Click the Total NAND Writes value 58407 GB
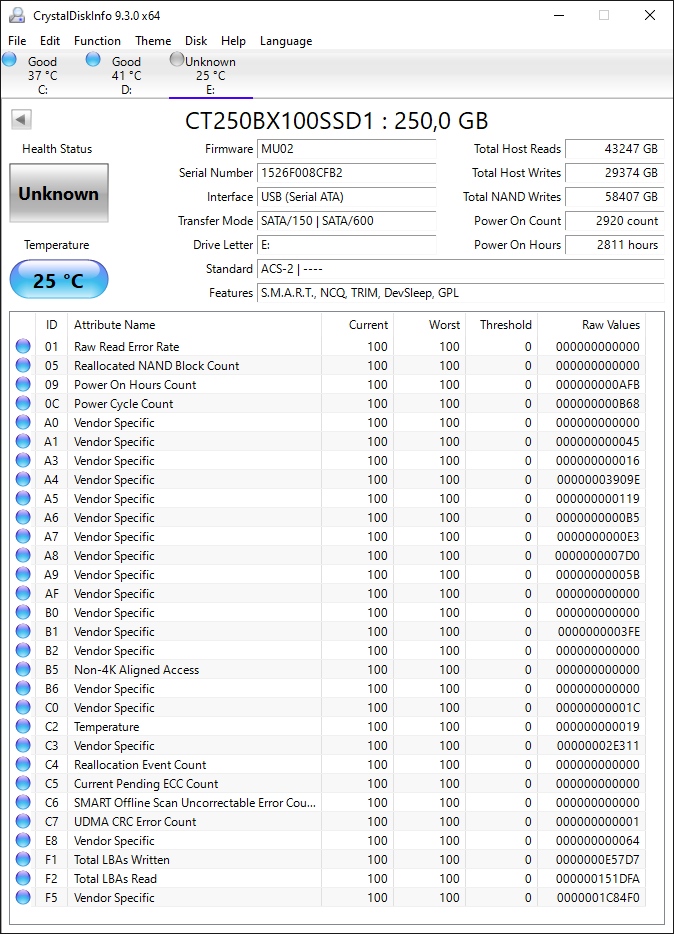This screenshot has height=934, width=674. 614,197
